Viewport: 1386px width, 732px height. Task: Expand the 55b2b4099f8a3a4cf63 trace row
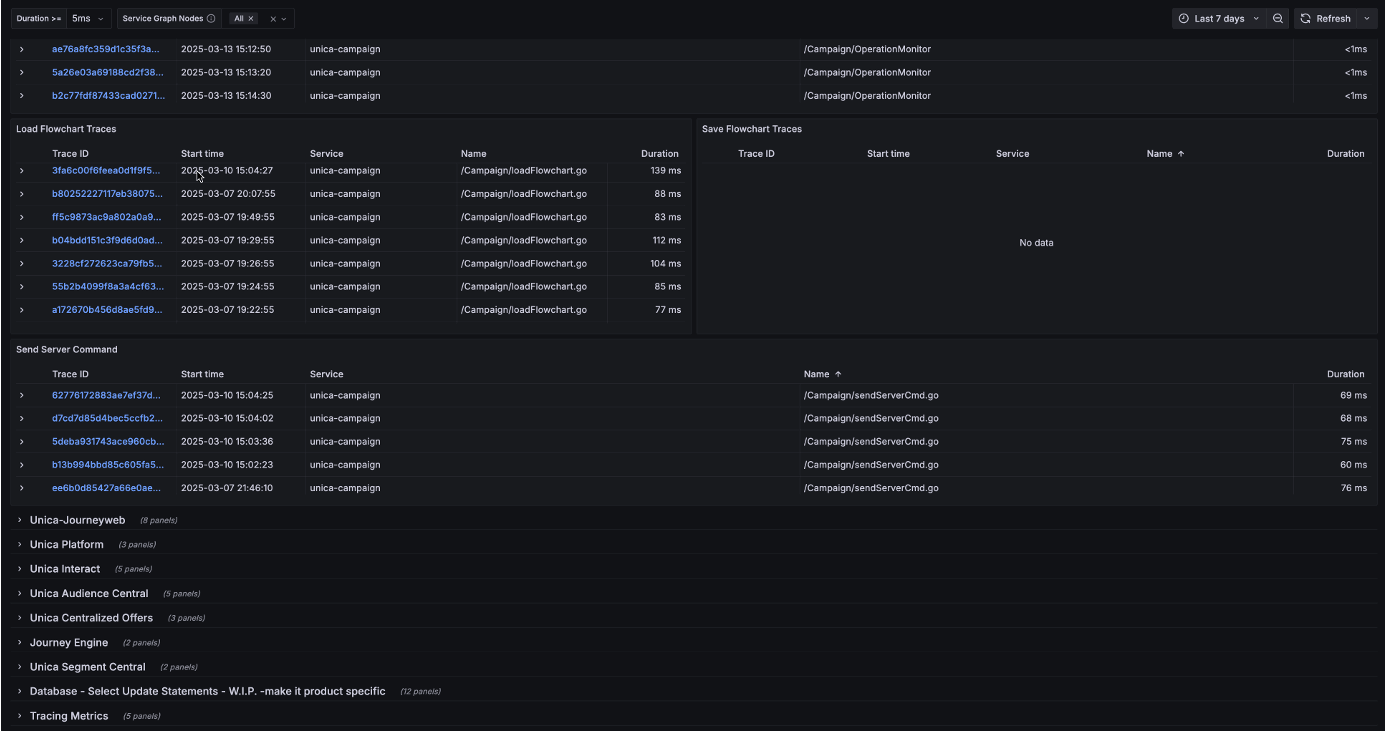click(x=21, y=287)
